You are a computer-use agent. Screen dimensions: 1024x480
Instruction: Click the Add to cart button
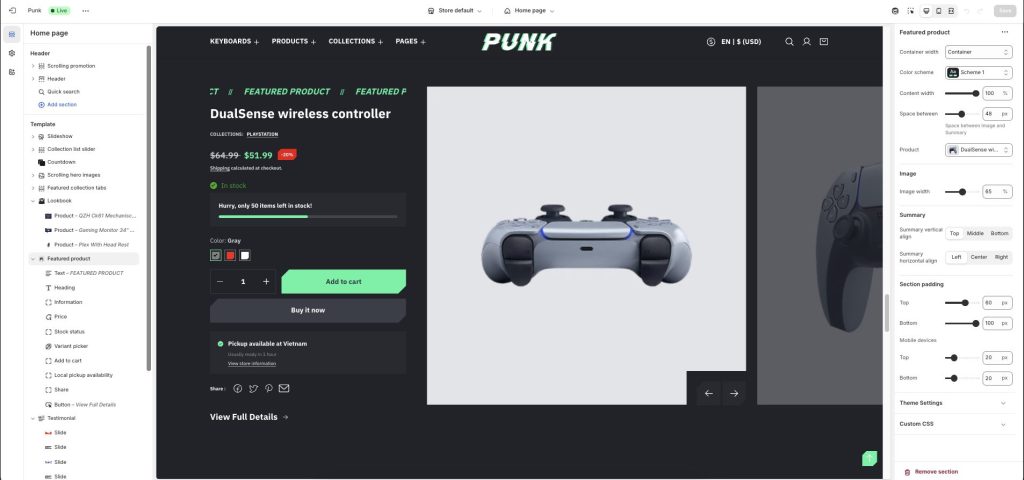pos(344,281)
